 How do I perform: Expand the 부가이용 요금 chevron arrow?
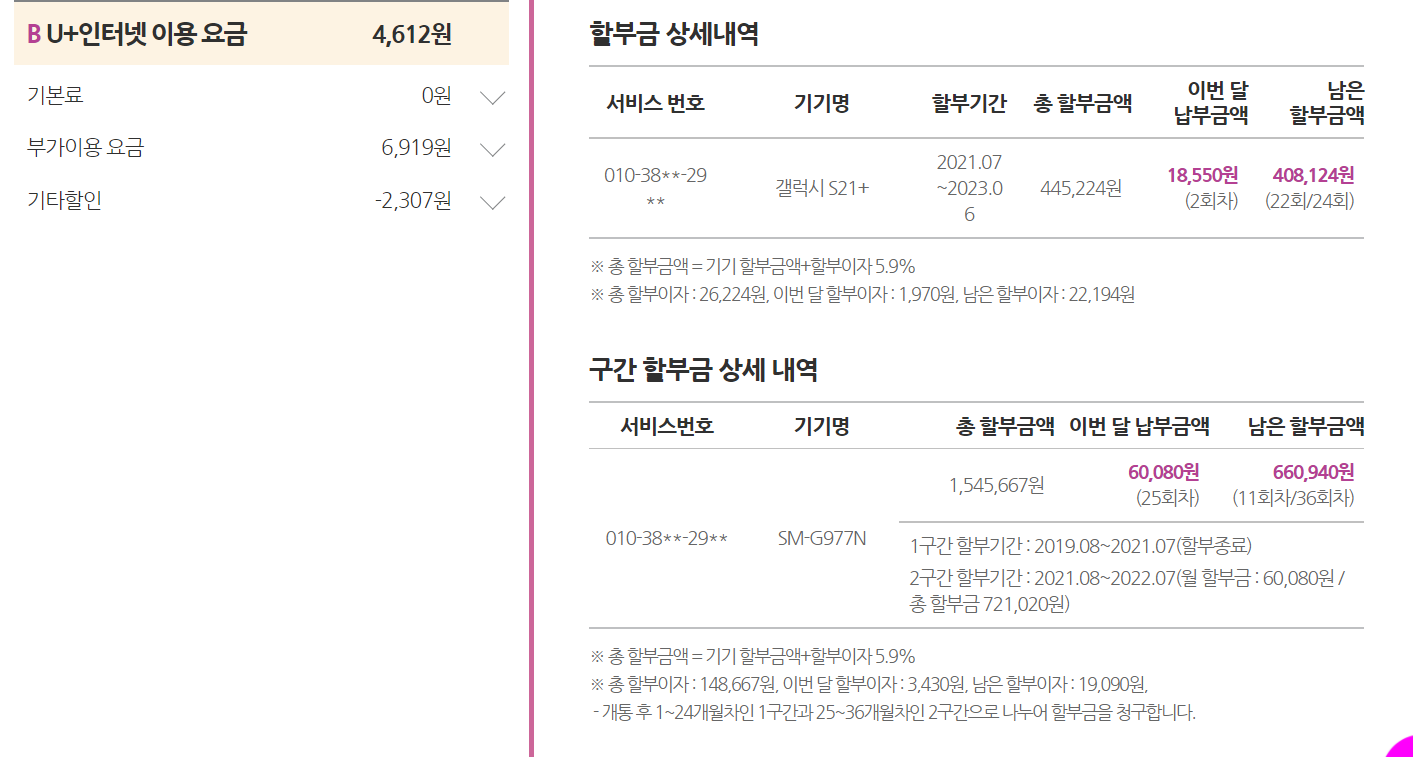pos(492,149)
